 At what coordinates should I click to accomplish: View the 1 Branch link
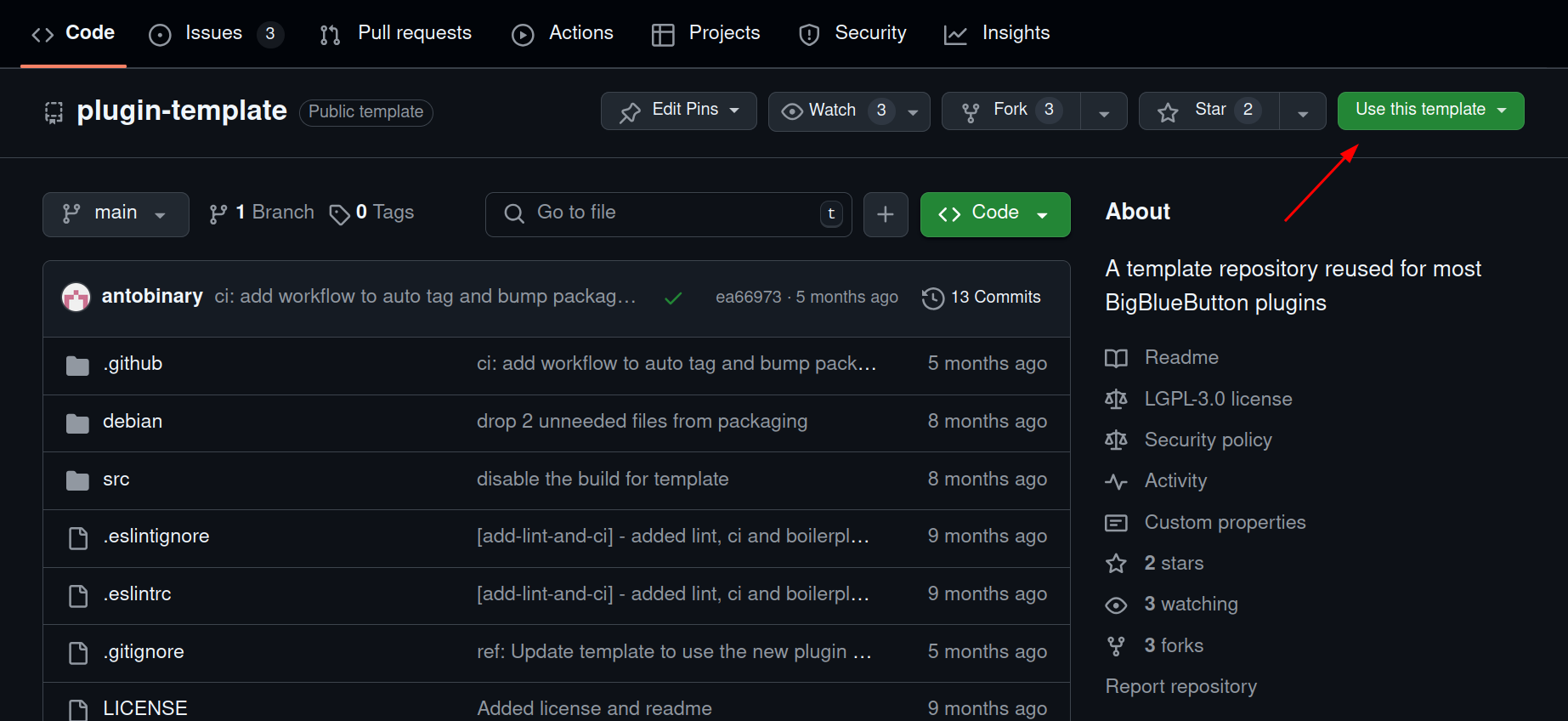(262, 213)
